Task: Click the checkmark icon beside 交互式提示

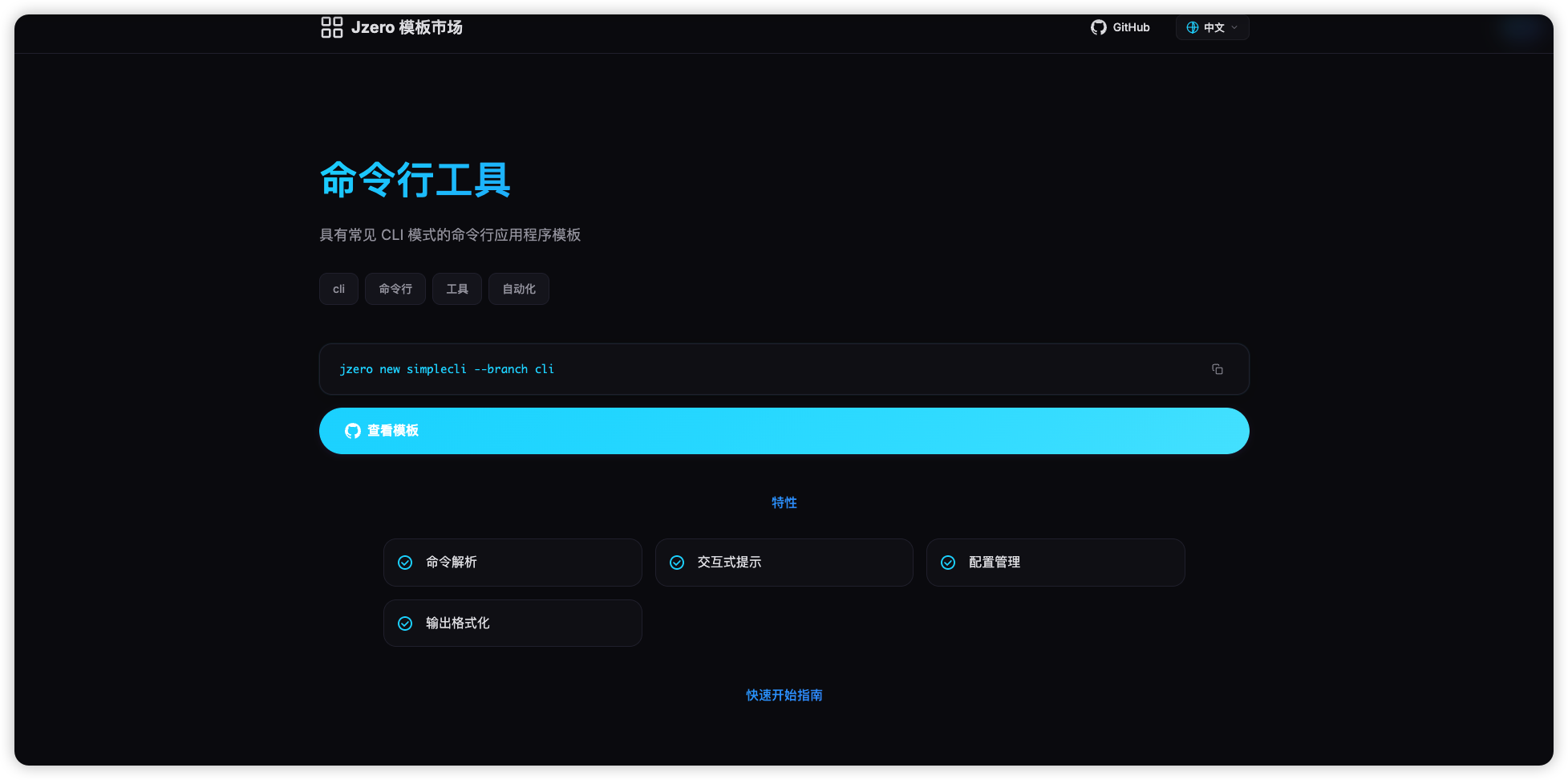Action: tap(677, 563)
